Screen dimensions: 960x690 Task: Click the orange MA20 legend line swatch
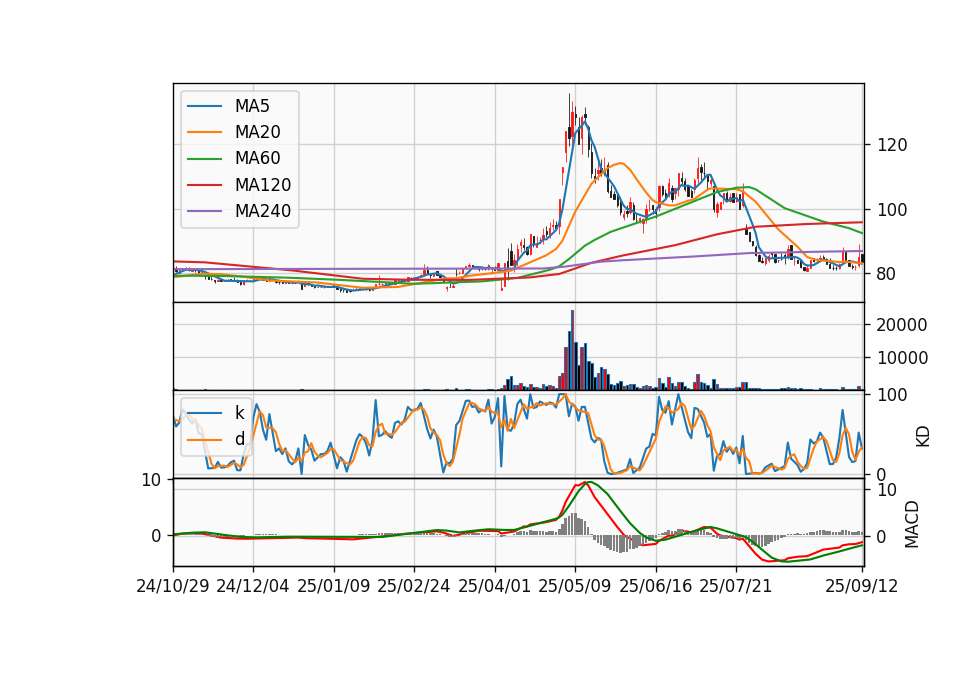click(x=204, y=132)
